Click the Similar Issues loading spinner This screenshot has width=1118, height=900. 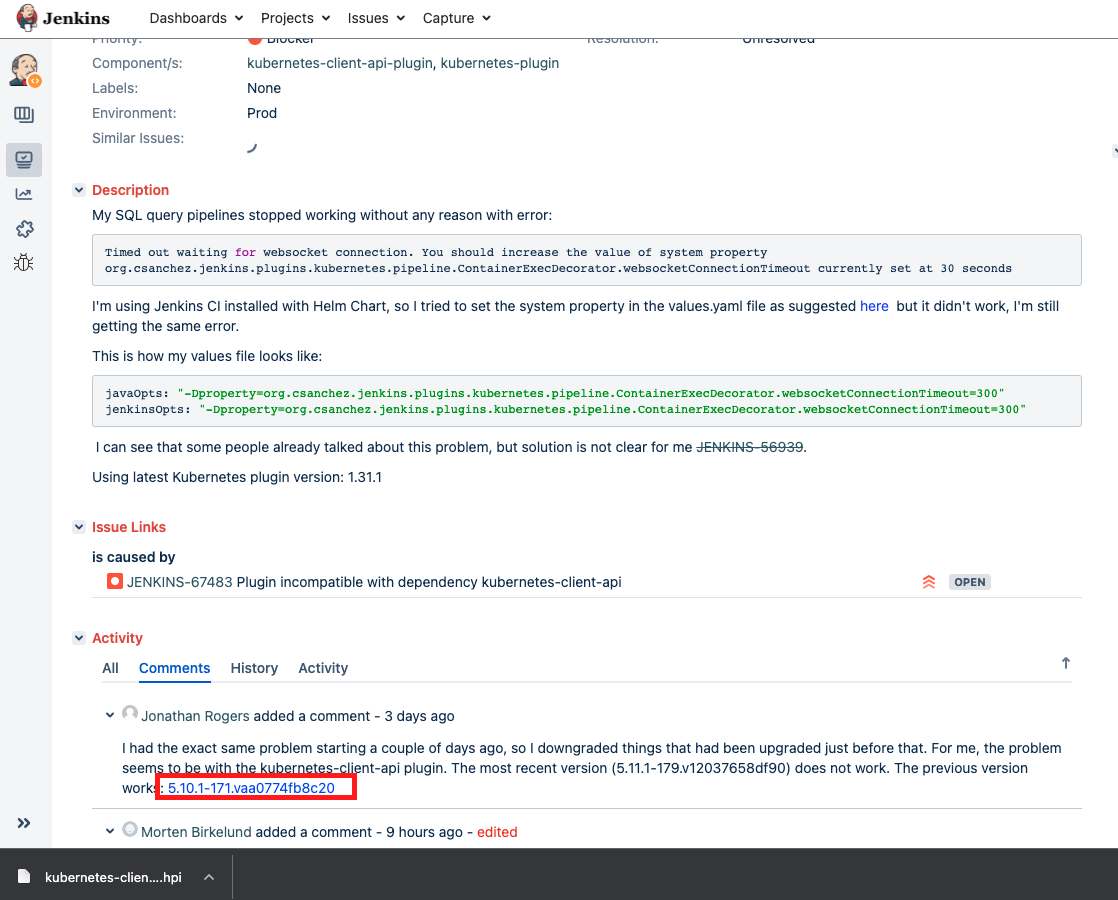coord(252,147)
